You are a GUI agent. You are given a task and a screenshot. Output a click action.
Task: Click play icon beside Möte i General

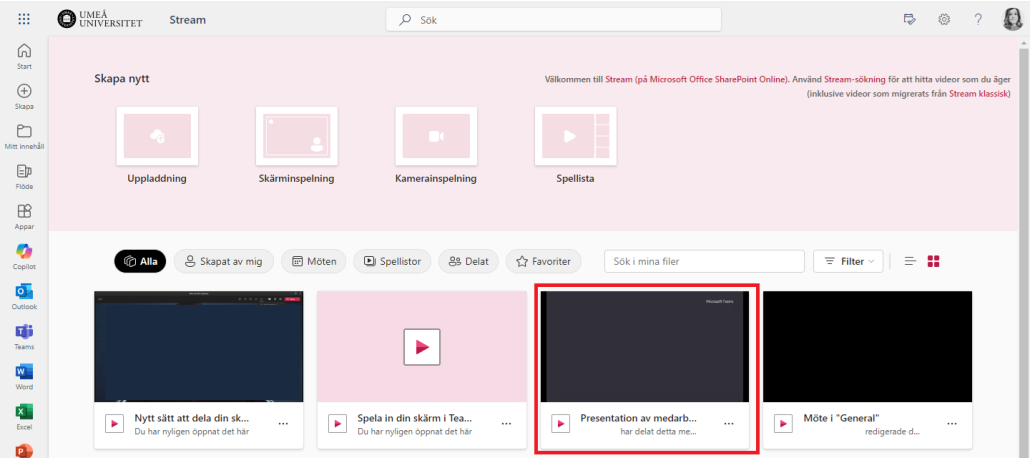tap(784, 424)
